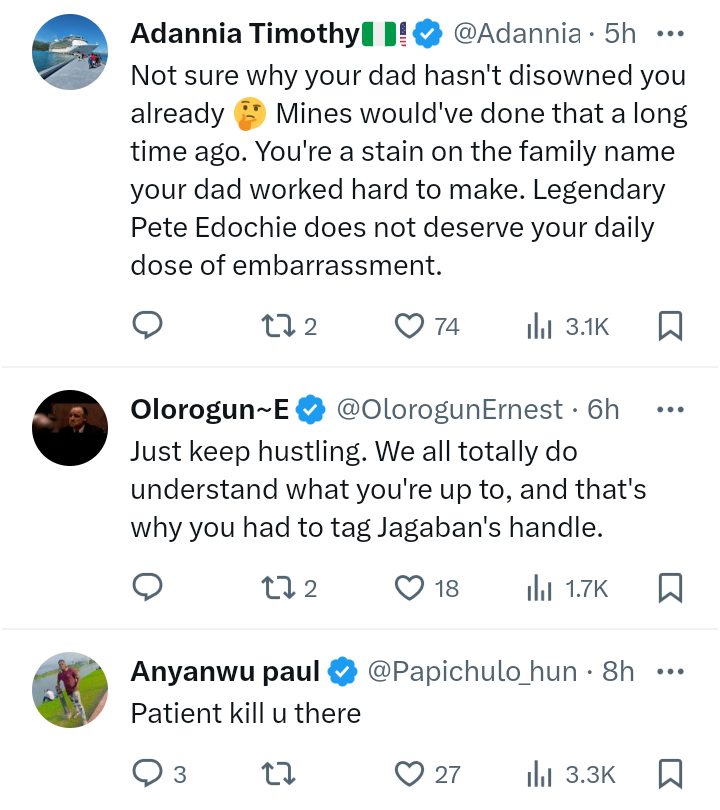Retweet Adannia Timothy's post

point(275,325)
